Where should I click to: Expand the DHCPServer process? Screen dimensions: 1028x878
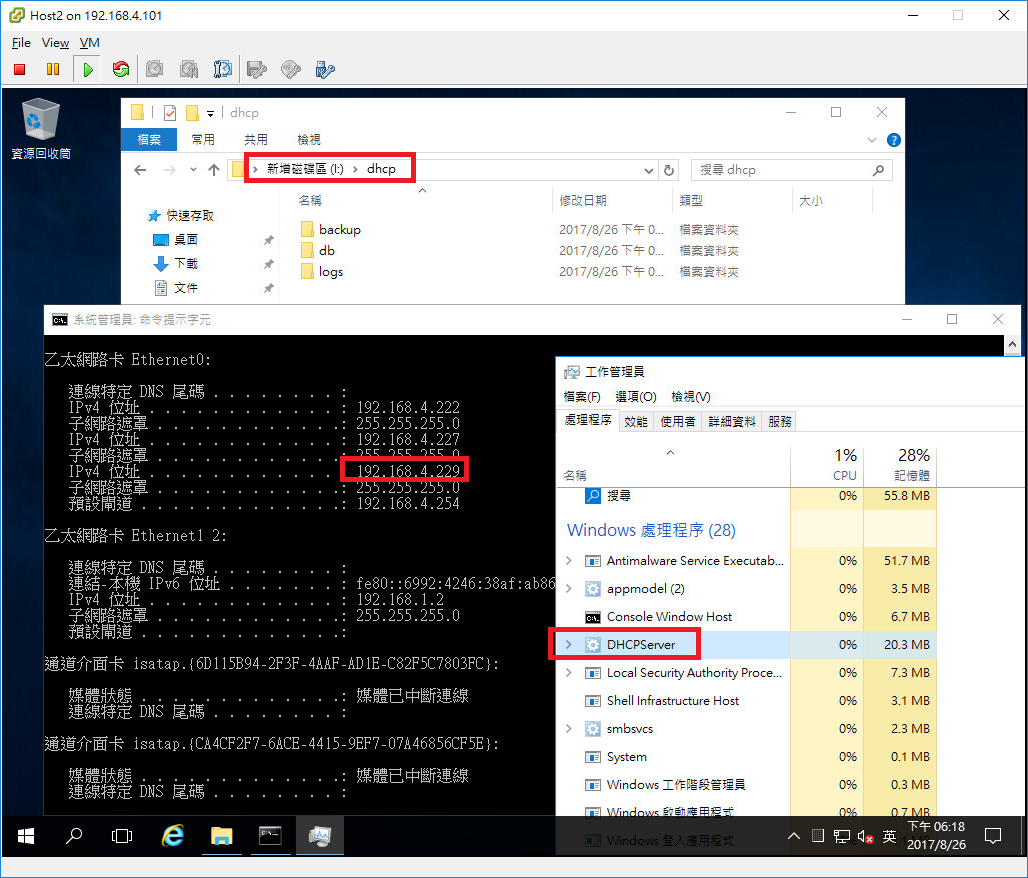pos(568,645)
